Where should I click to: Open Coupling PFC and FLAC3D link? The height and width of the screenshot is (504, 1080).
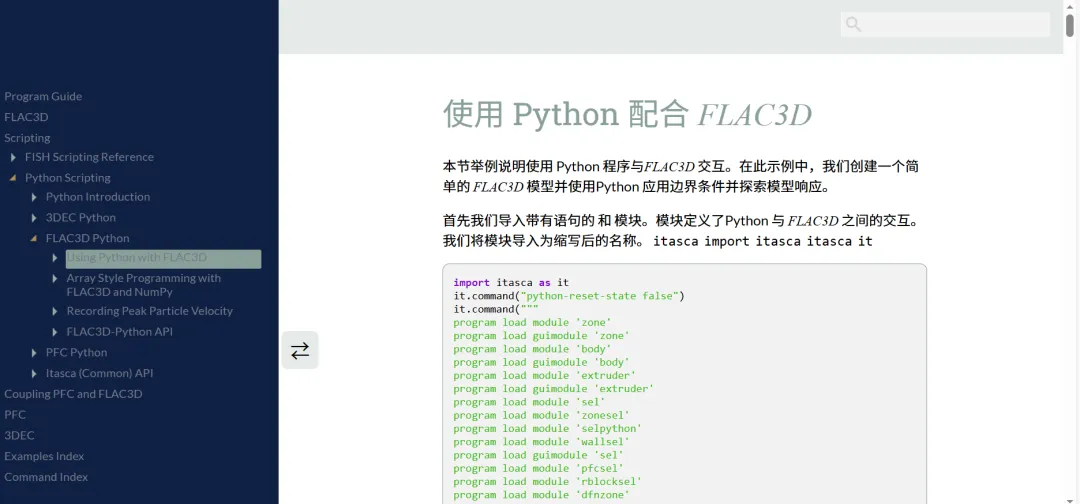pos(73,394)
